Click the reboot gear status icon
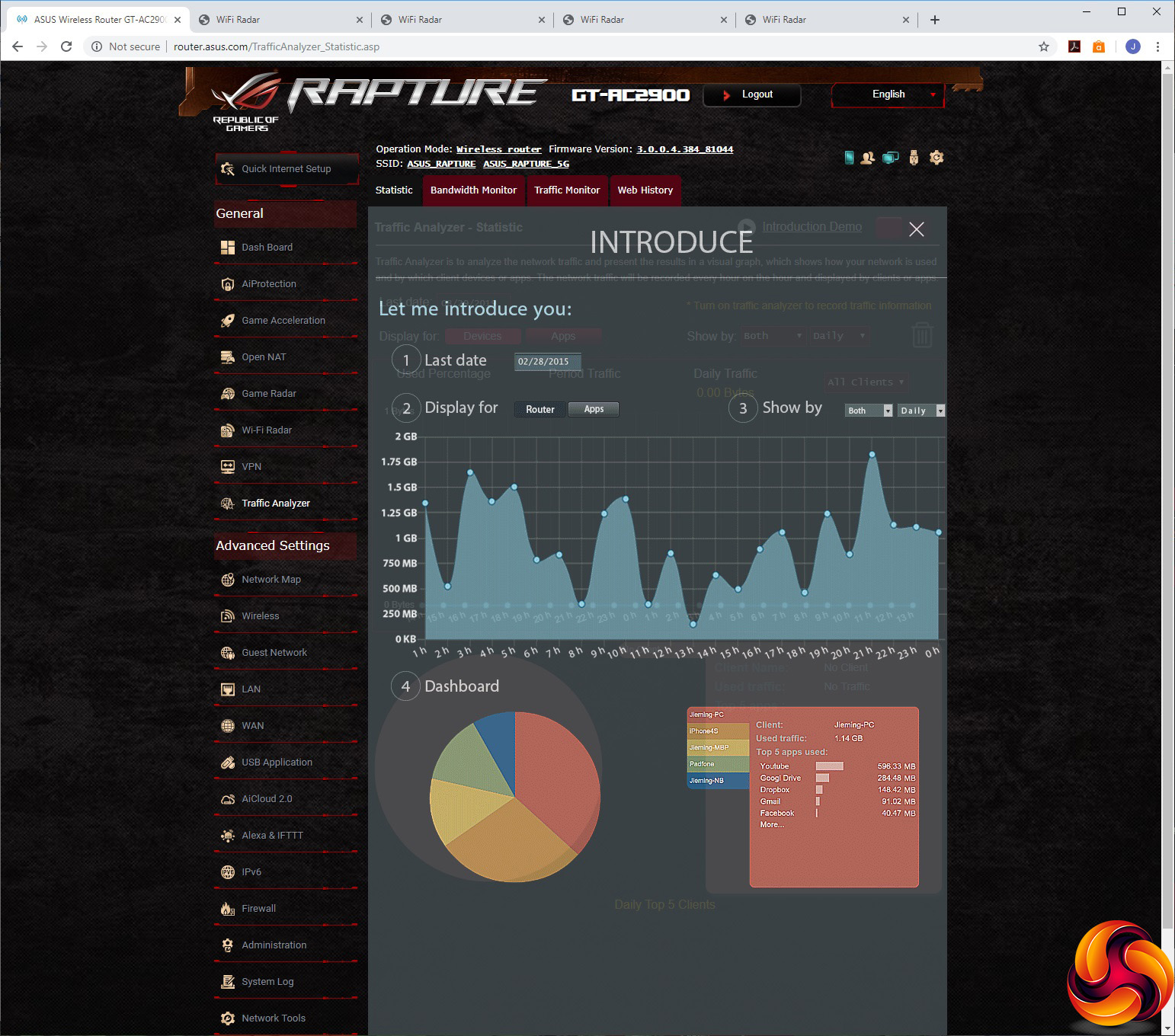 click(x=936, y=158)
